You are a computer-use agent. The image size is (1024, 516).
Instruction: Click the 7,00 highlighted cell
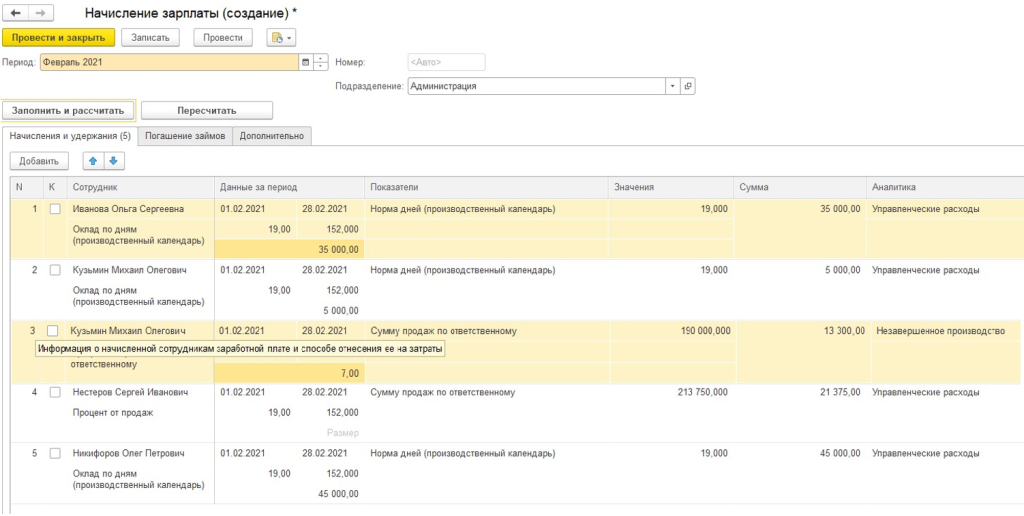pos(289,374)
